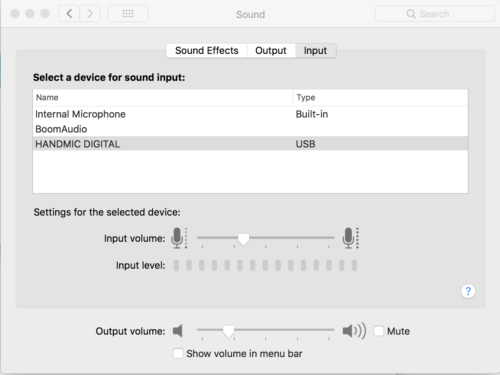This screenshot has width=500, height=375.
Task: Toggle Show volume in menu bar
Action: pos(178,353)
